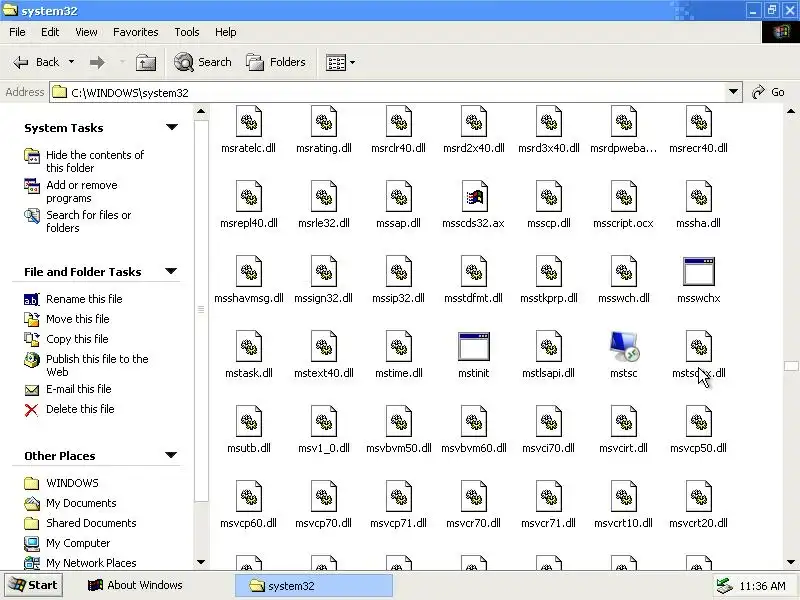Collapse the File and Folder Tasks section
Screen dimensions: 800x600
[x=171, y=271]
